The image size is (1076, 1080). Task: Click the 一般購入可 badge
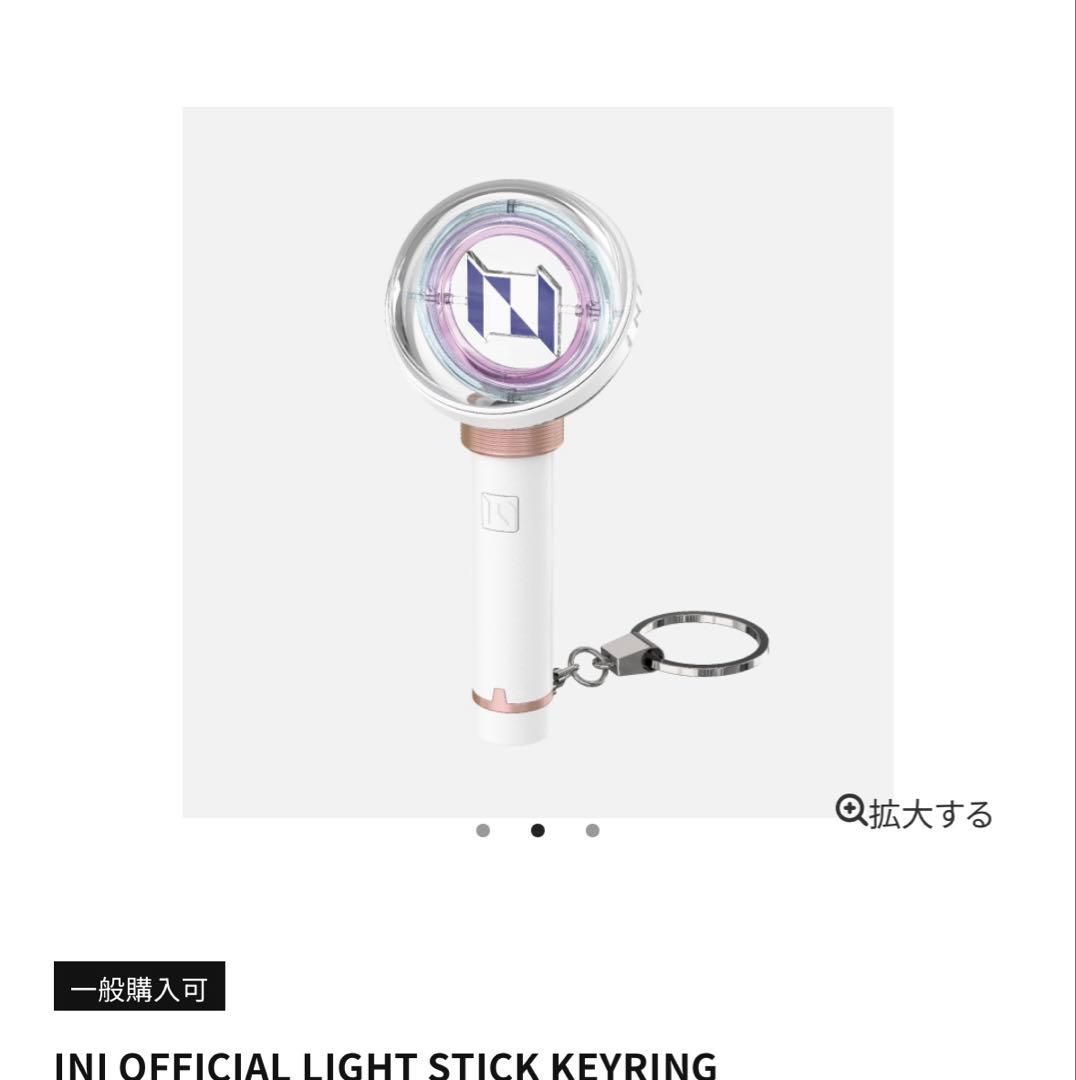[139, 986]
